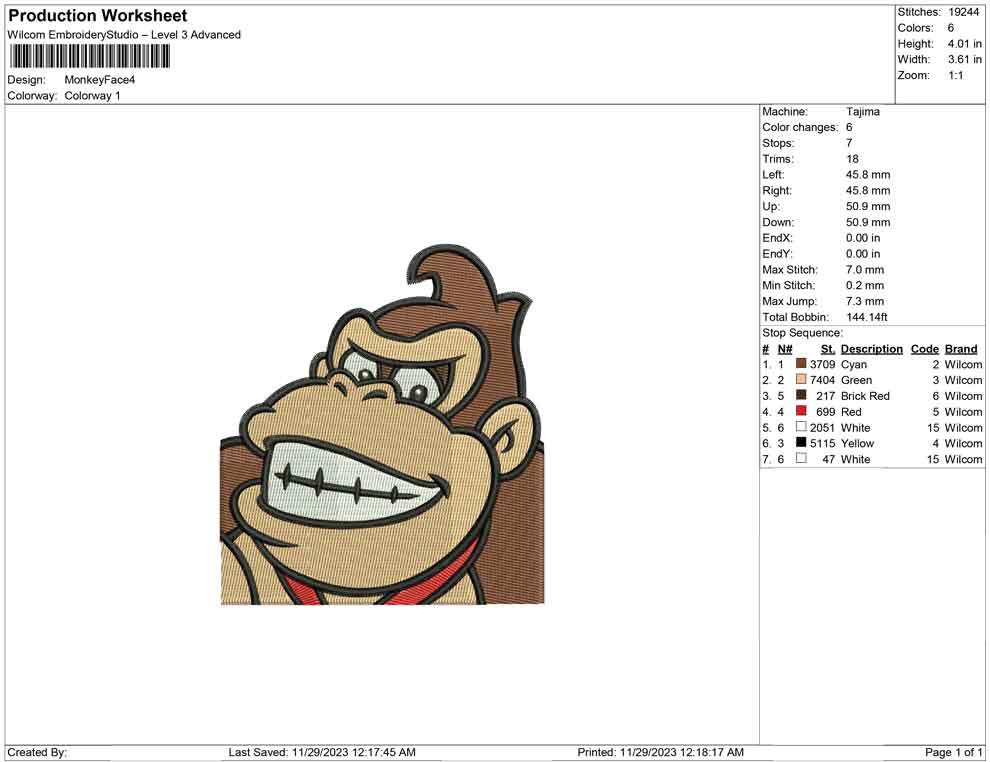Viewport: 990px width, 762px height.
Task: Click the black Yellow color swatch, stop 6
Action: tap(801, 443)
